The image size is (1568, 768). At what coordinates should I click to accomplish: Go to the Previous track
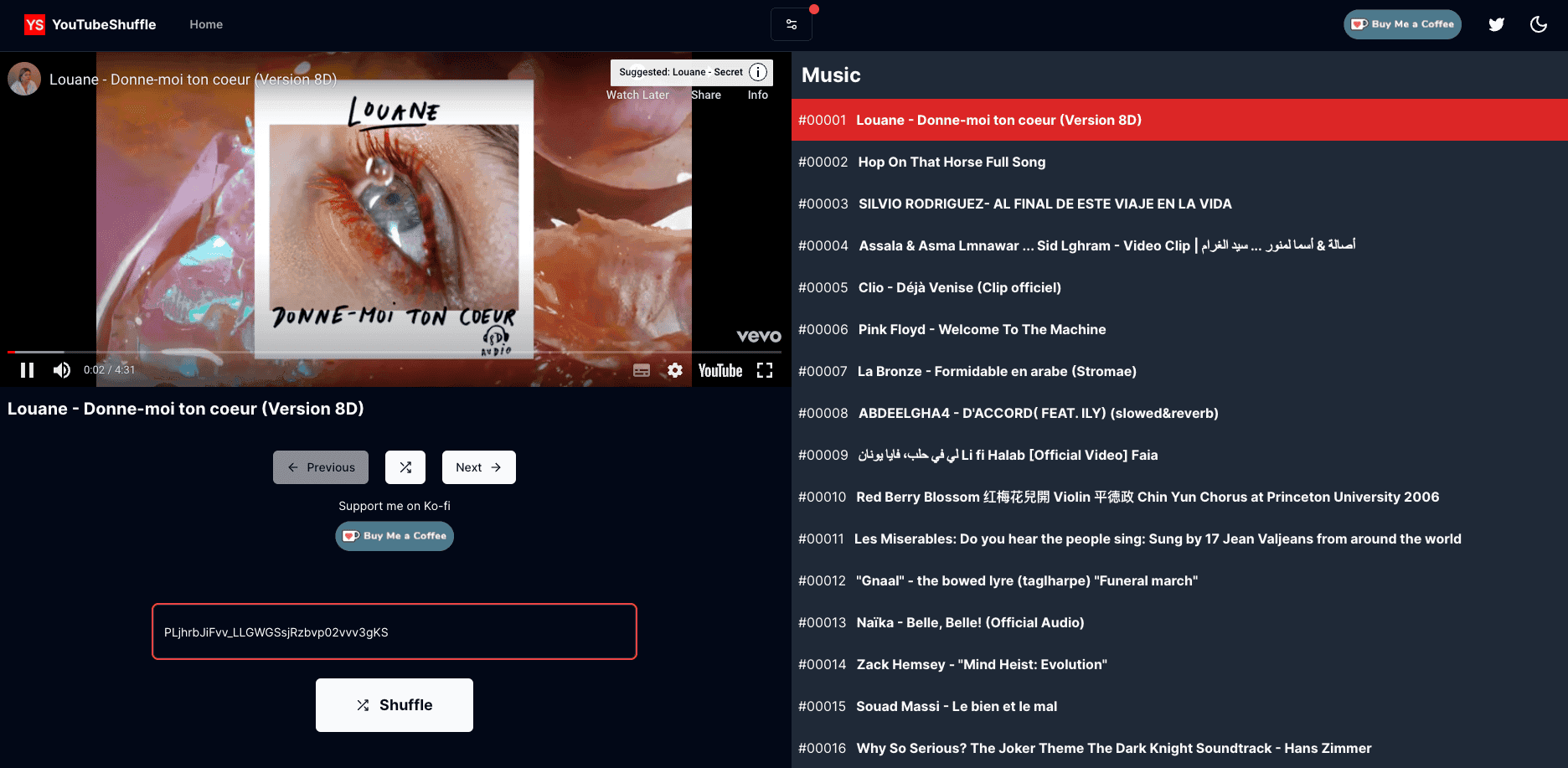click(x=321, y=467)
